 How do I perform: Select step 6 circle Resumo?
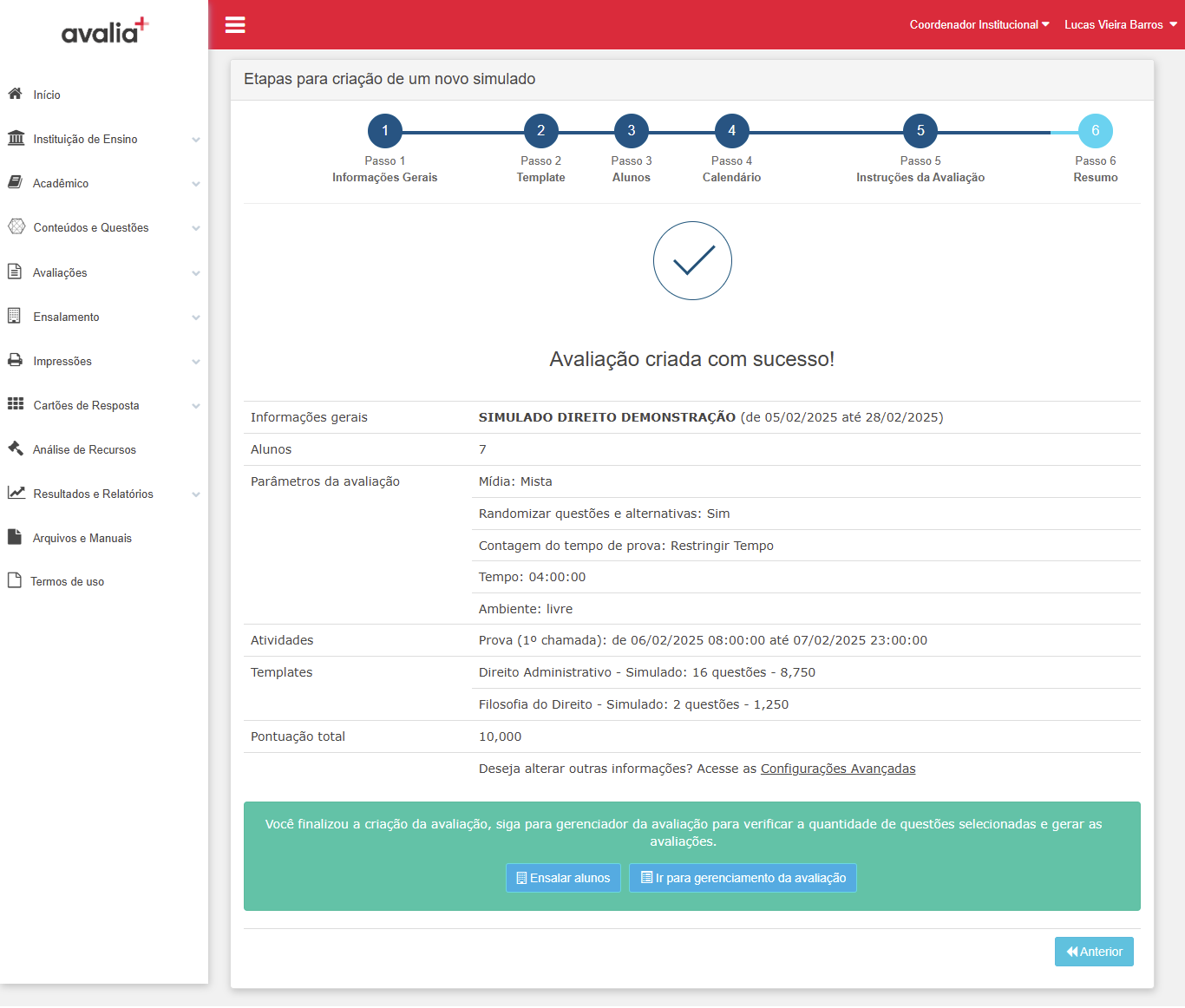click(1096, 131)
